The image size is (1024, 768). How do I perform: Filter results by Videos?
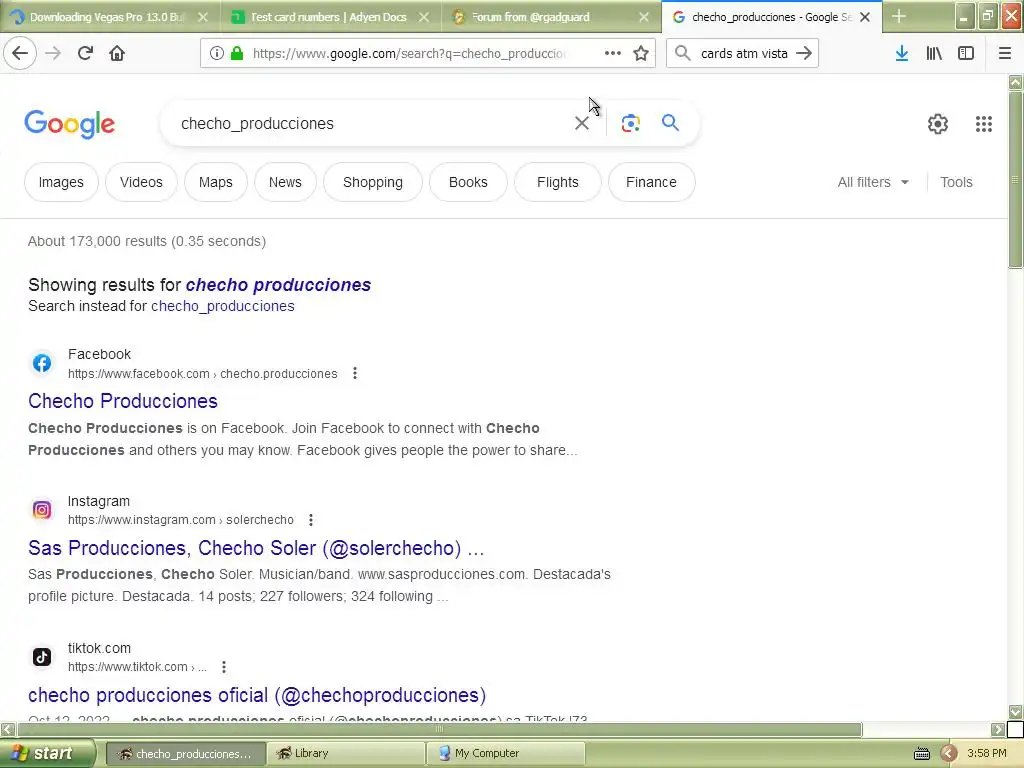[x=141, y=182]
